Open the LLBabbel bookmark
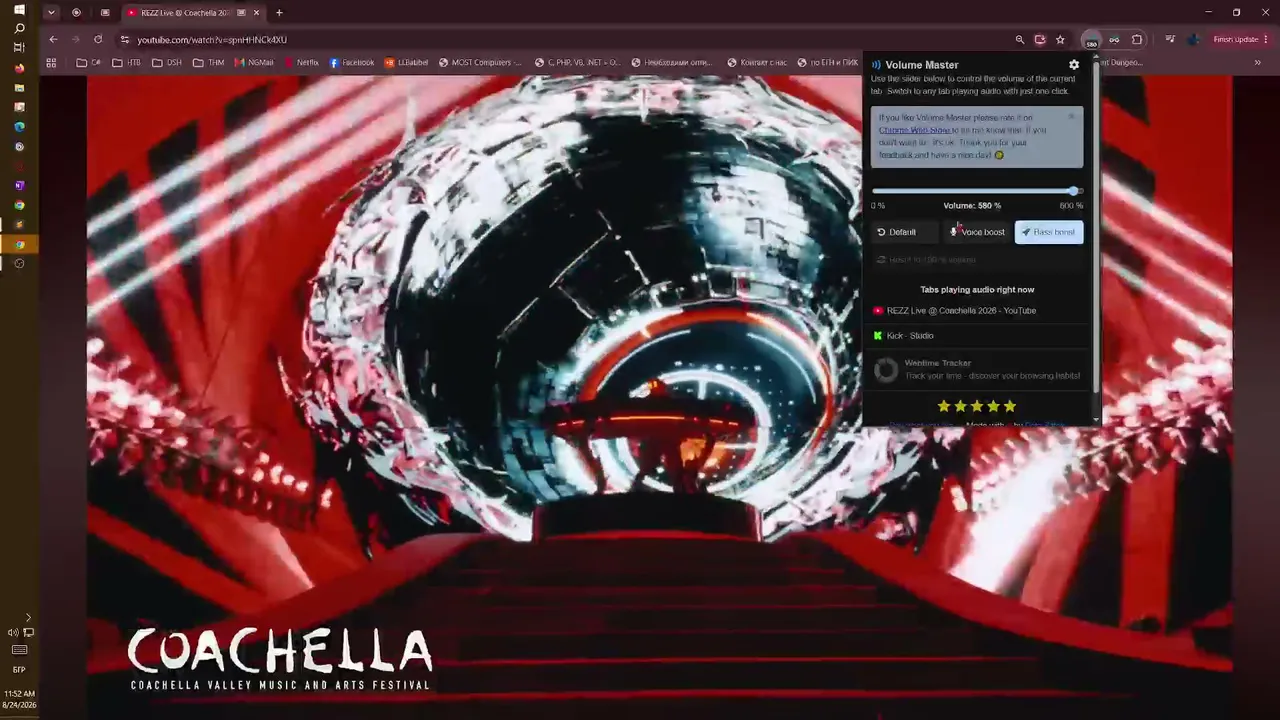 (x=406, y=63)
